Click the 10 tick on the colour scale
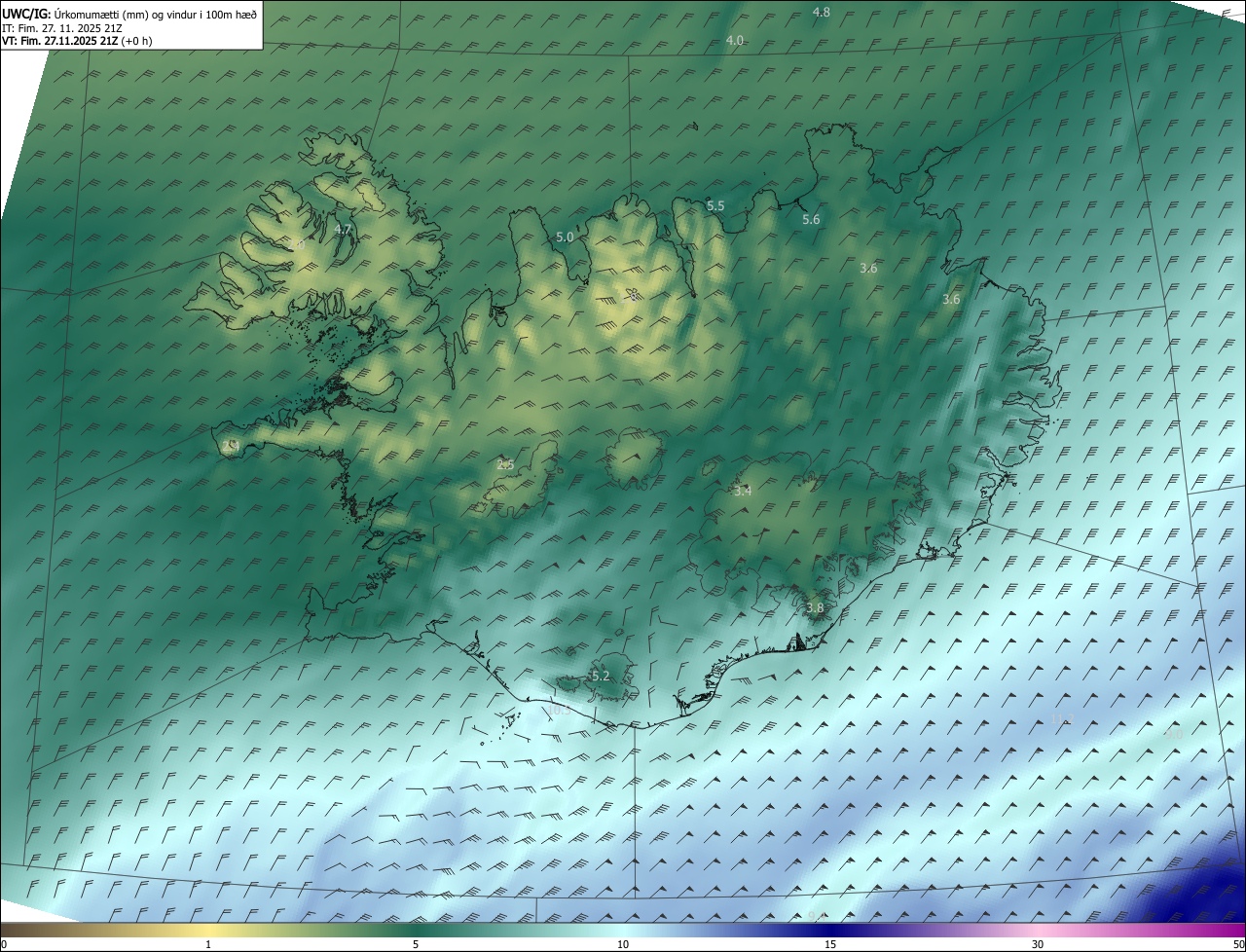This screenshot has width=1246, height=952. pyautogui.click(x=623, y=944)
